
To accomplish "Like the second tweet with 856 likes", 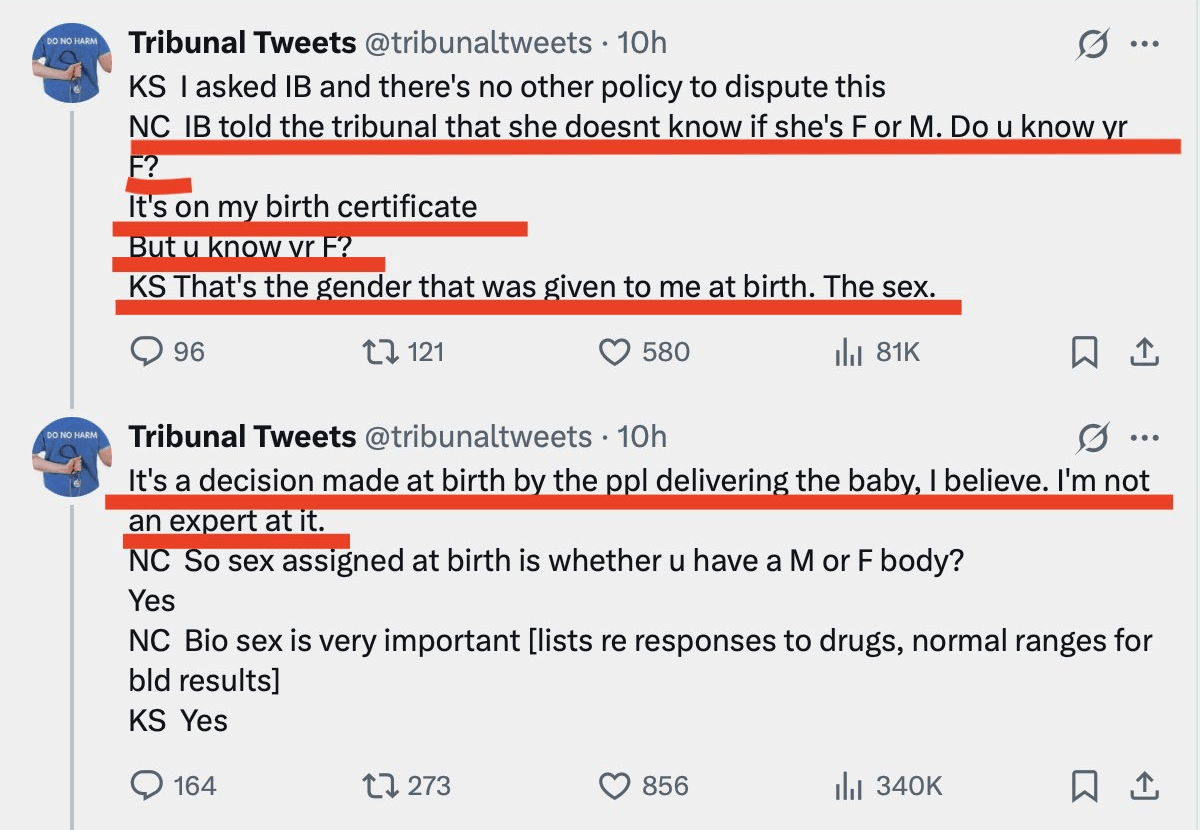I will point(614,786).
